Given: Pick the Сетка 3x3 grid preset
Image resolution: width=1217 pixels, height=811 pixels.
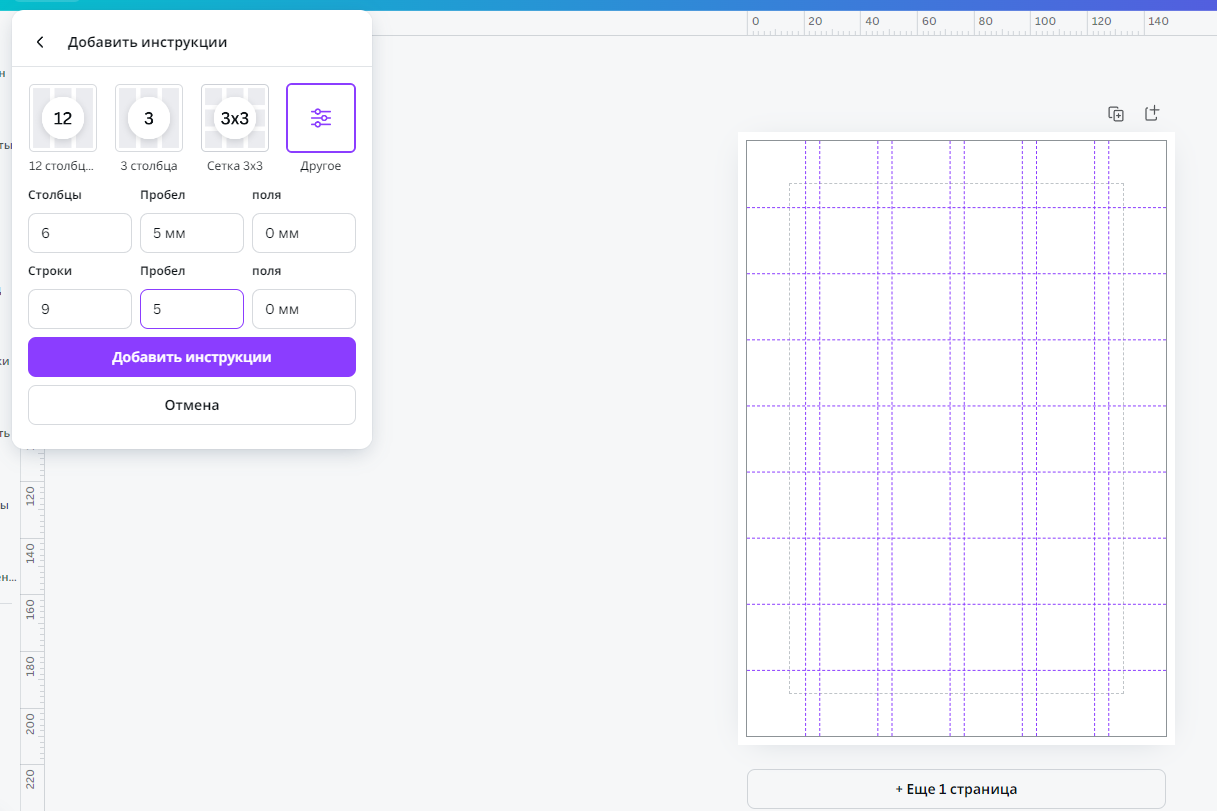Looking at the screenshot, I should tap(235, 118).
